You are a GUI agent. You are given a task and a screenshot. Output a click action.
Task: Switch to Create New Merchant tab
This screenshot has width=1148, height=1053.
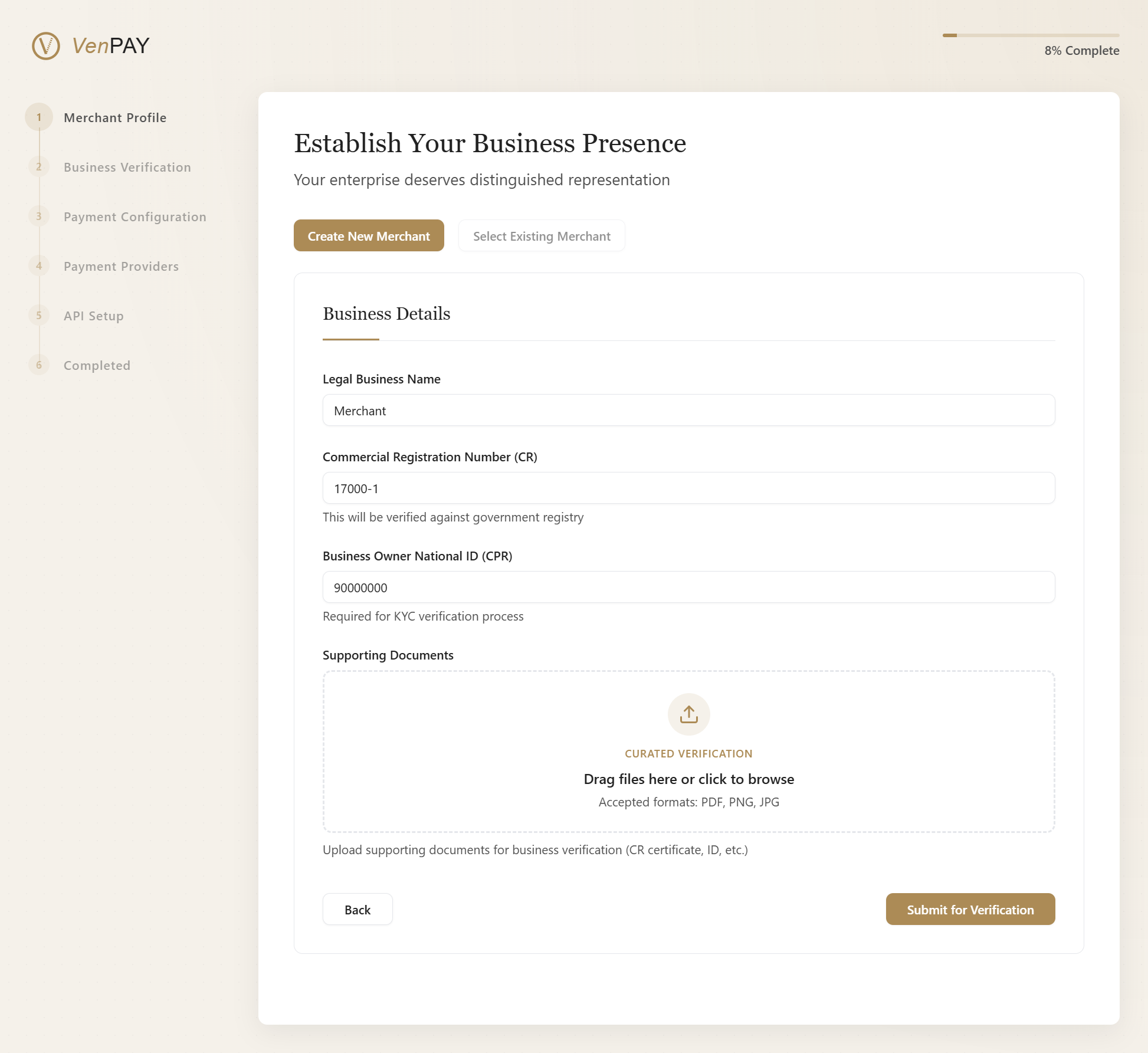(369, 235)
